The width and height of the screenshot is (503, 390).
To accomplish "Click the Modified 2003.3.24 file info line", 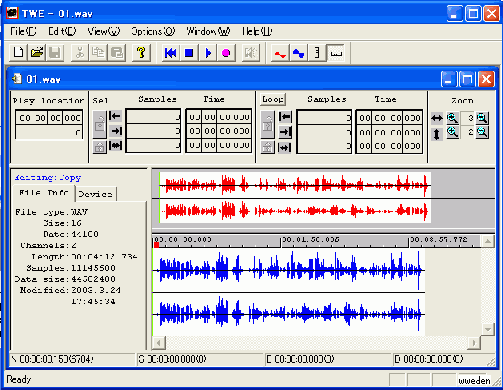I will 70,290.
